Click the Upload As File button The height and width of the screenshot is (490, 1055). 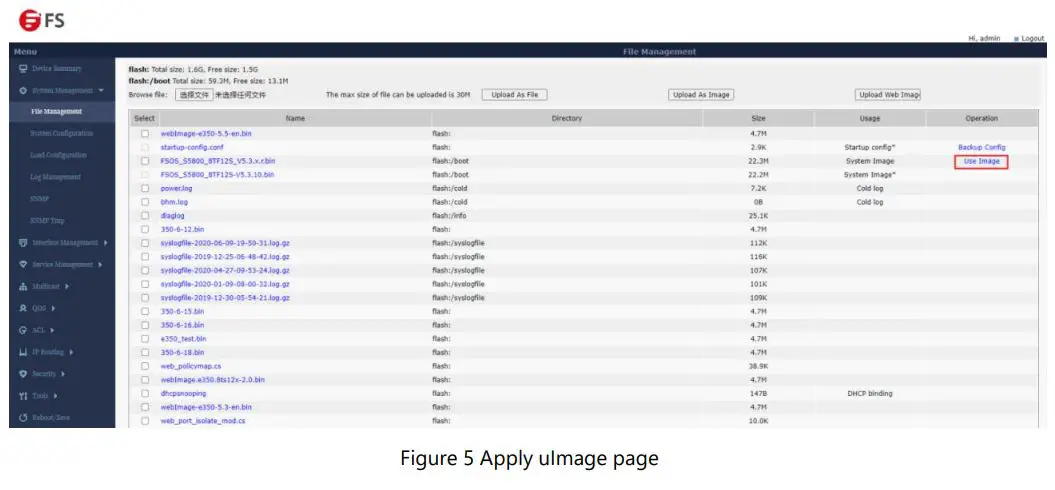pyautogui.click(x=515, y=95)
